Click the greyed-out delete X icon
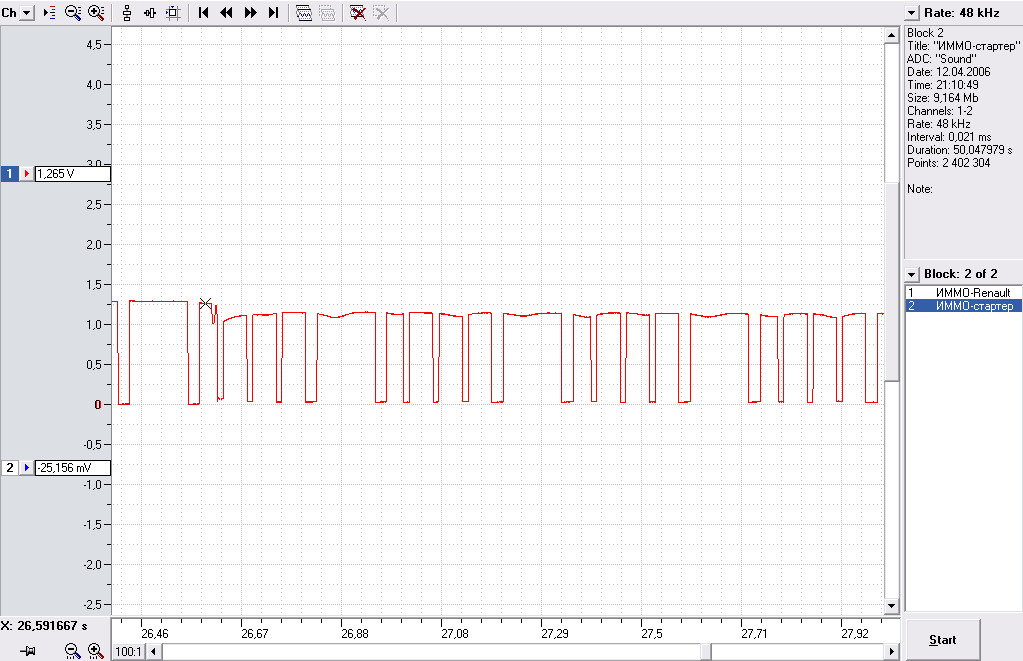1023x661 pixels. [x=381, y=13]
